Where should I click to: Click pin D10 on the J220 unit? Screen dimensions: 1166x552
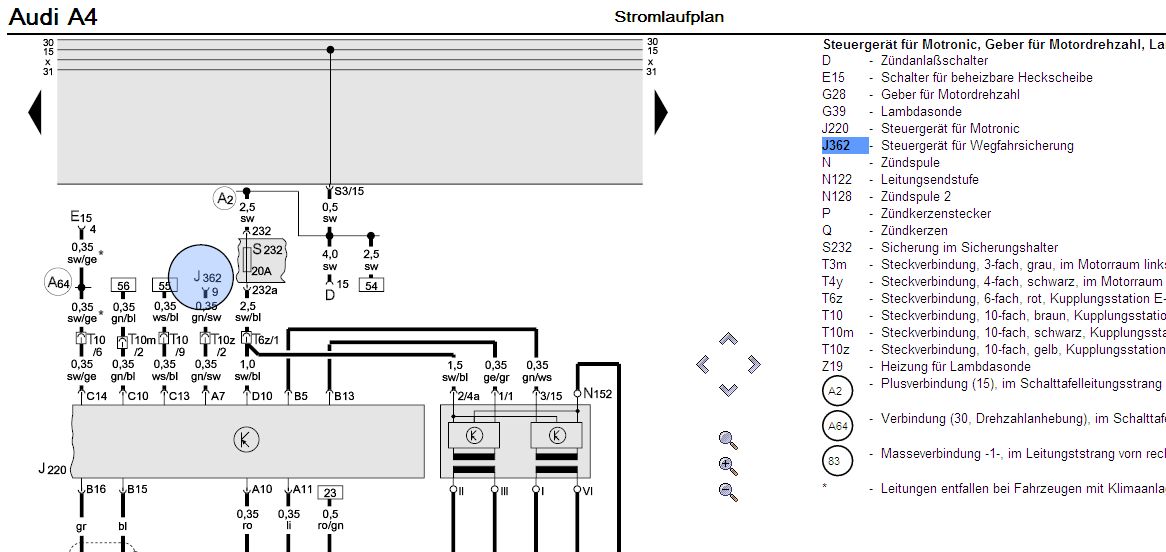[x=262, y=397]
